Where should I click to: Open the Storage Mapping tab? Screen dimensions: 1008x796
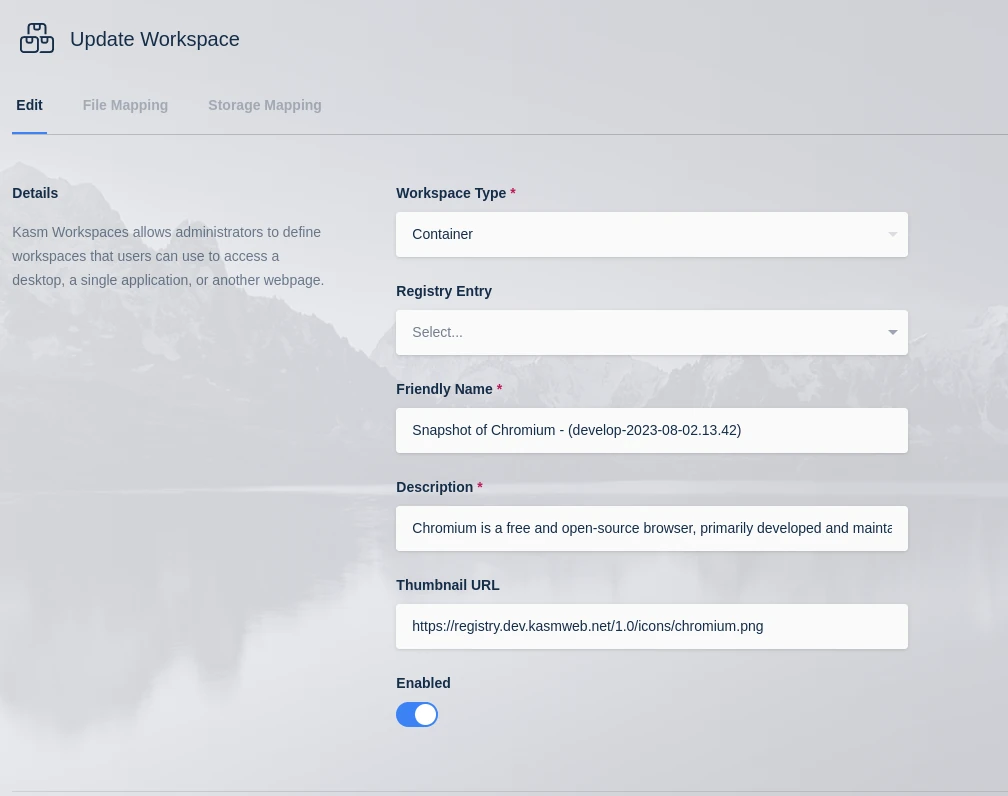(x=264, y=105)
